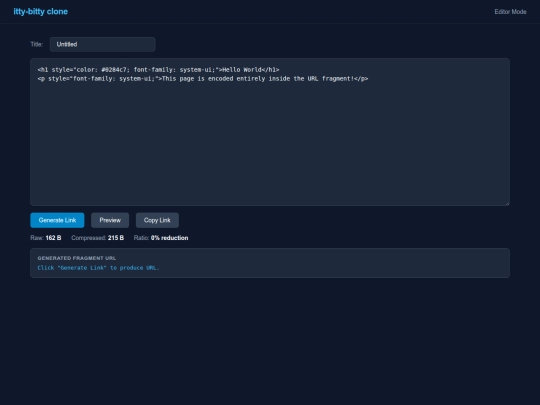This screenshot has width=540, height=405.
Task: Click inside the HTML code editor textarea
Action: pos(270,132)
